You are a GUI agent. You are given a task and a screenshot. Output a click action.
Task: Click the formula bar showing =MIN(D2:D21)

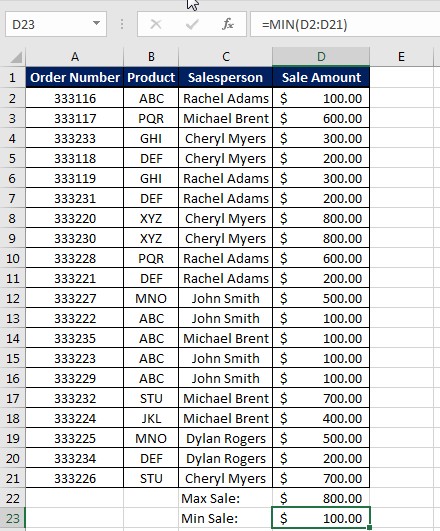(345, 24)
